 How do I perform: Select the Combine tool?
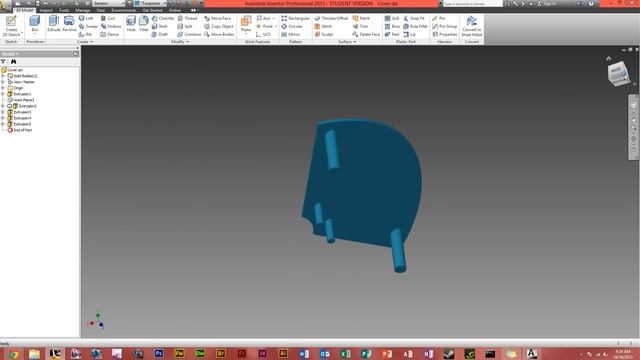[x=189, y=34]
